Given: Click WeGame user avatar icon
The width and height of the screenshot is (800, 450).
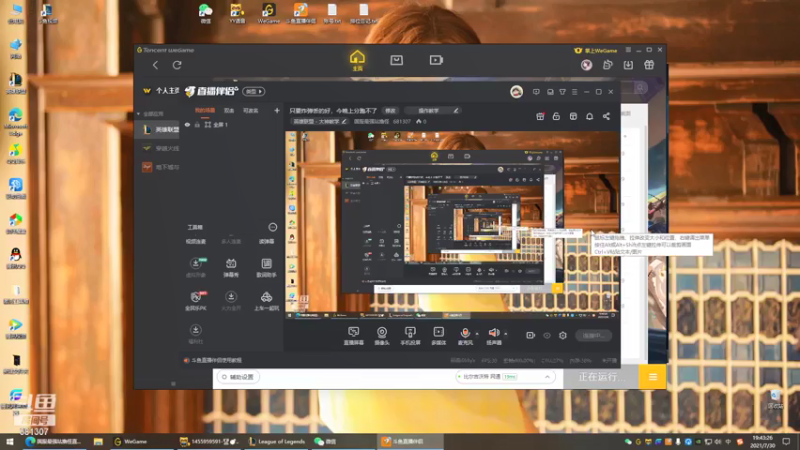Looking at the screenshot, I should (x=586, y=65).
